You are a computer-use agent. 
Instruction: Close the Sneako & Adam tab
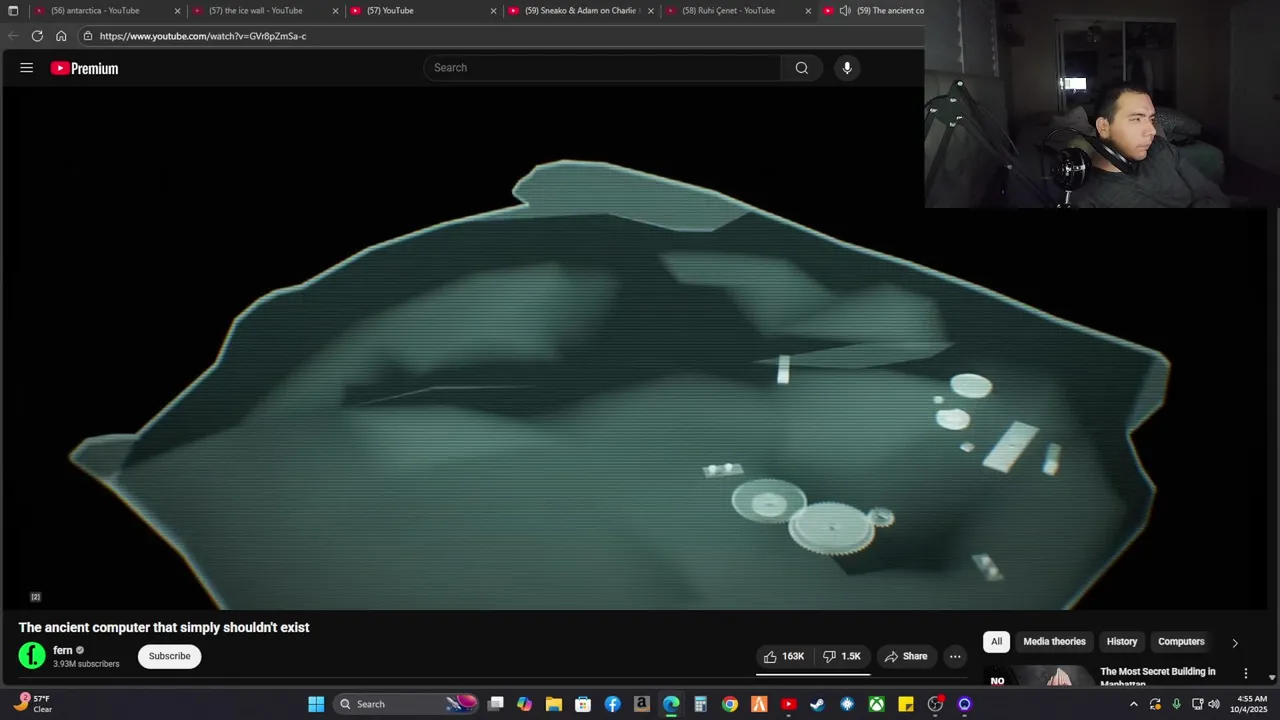coord(651,11)
